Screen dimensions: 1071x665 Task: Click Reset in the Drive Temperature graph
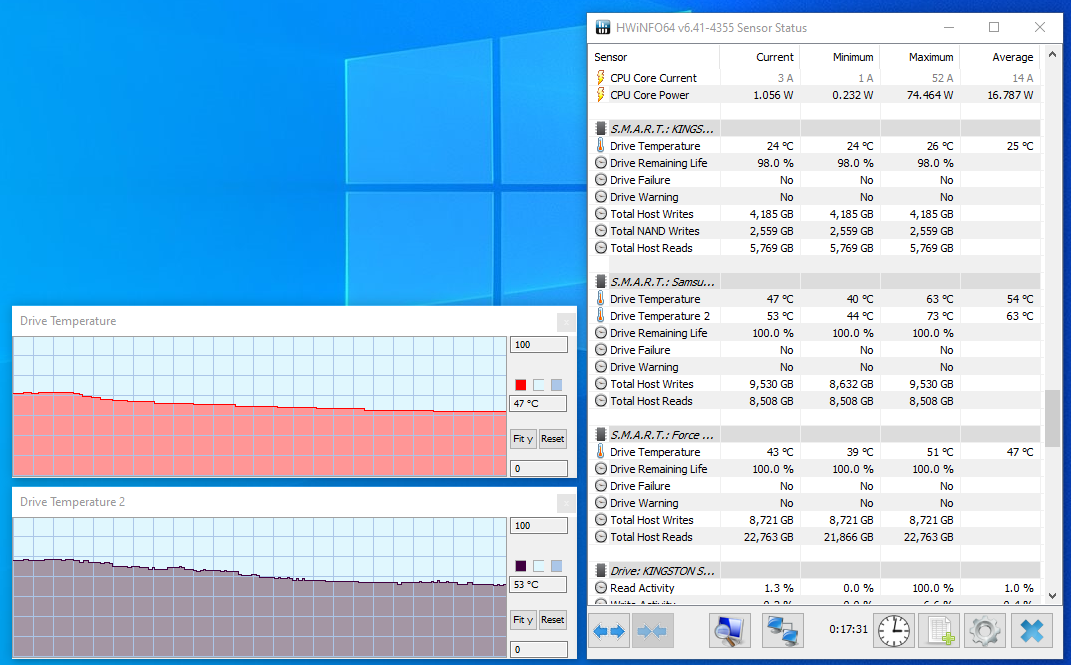(x=553, y=439)
